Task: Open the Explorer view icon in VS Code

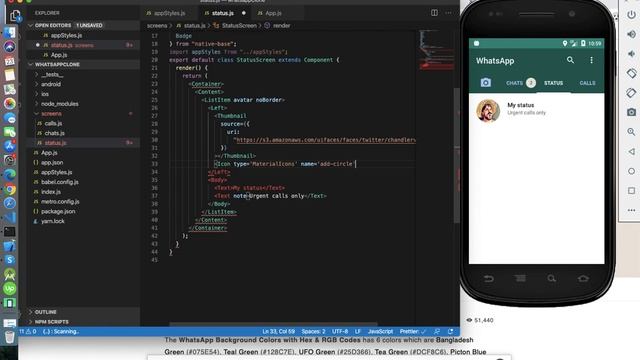Action: pos(15,16)
